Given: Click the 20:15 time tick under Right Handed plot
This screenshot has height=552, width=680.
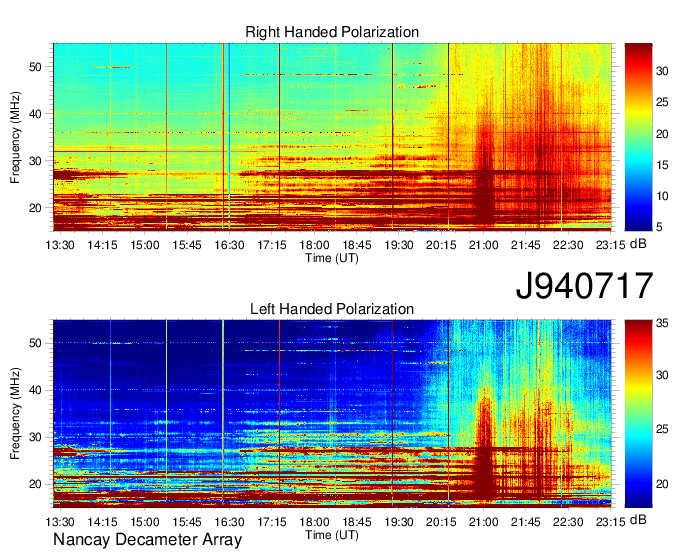Looking at the screenshot, I should (441, 245).
